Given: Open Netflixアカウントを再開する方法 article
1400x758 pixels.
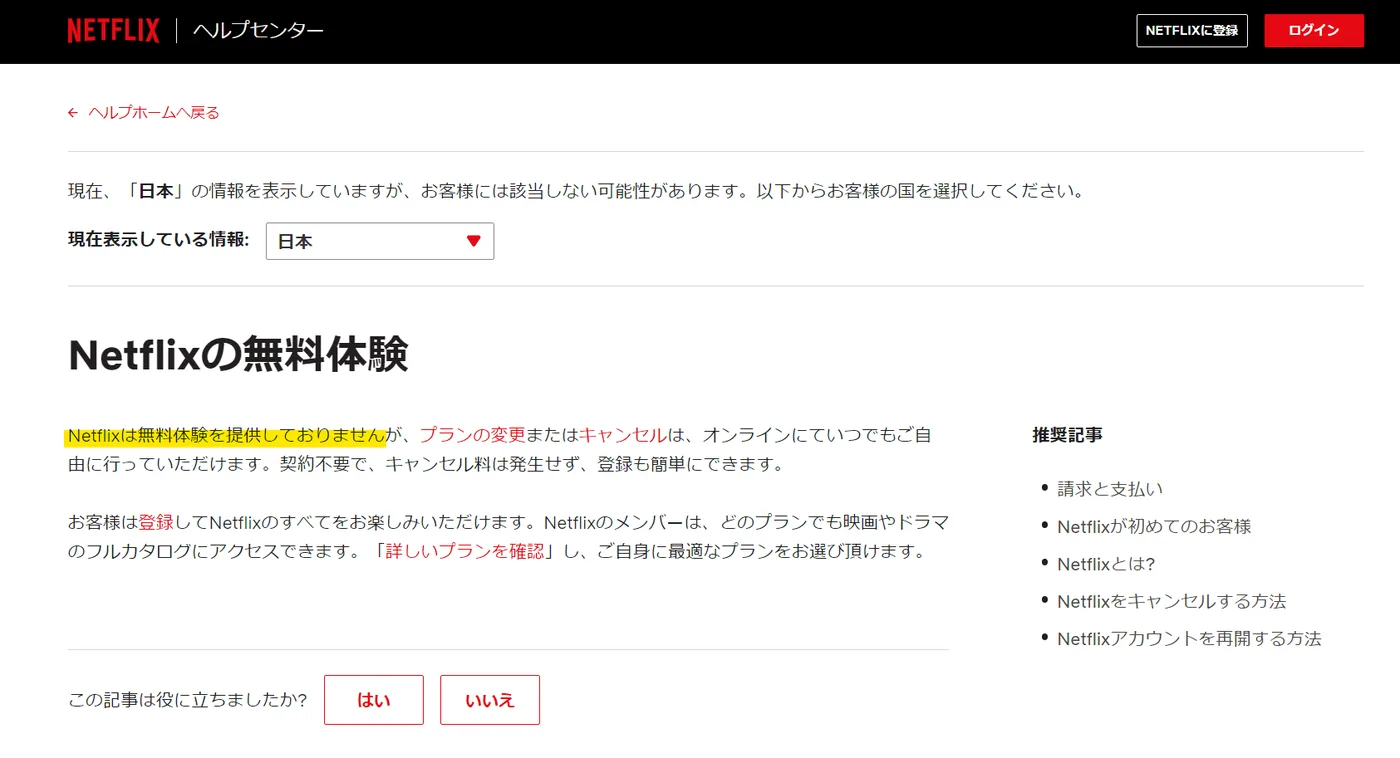Looking at the screenshot, I should (1189, 638).
